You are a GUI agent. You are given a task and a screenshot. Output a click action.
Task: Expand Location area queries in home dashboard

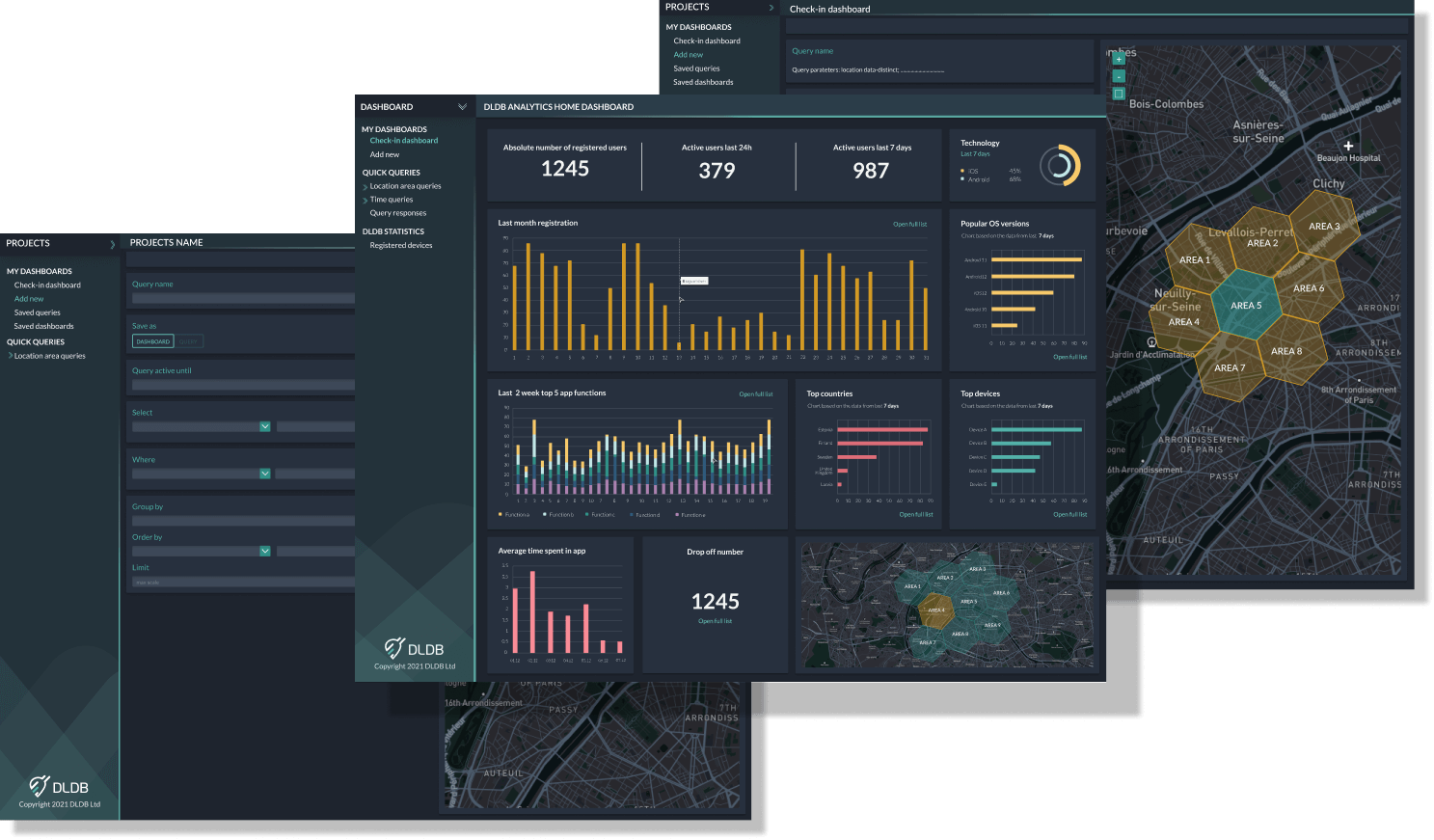[365, 186]
